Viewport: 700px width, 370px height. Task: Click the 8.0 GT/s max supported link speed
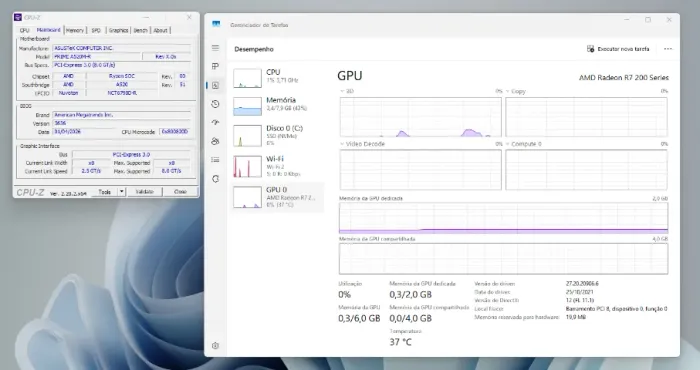coord(171,171)
